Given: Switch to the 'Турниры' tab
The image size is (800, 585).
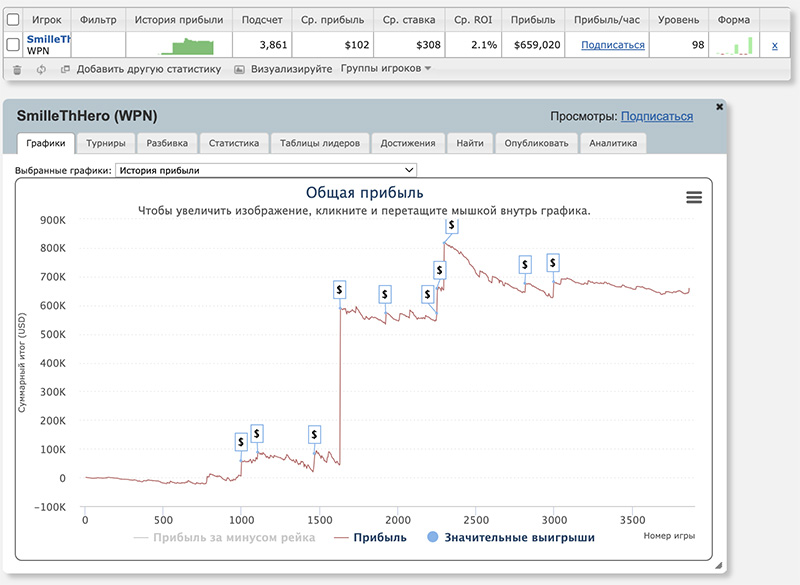Looking at the screenshot, I should pos(105,143).
